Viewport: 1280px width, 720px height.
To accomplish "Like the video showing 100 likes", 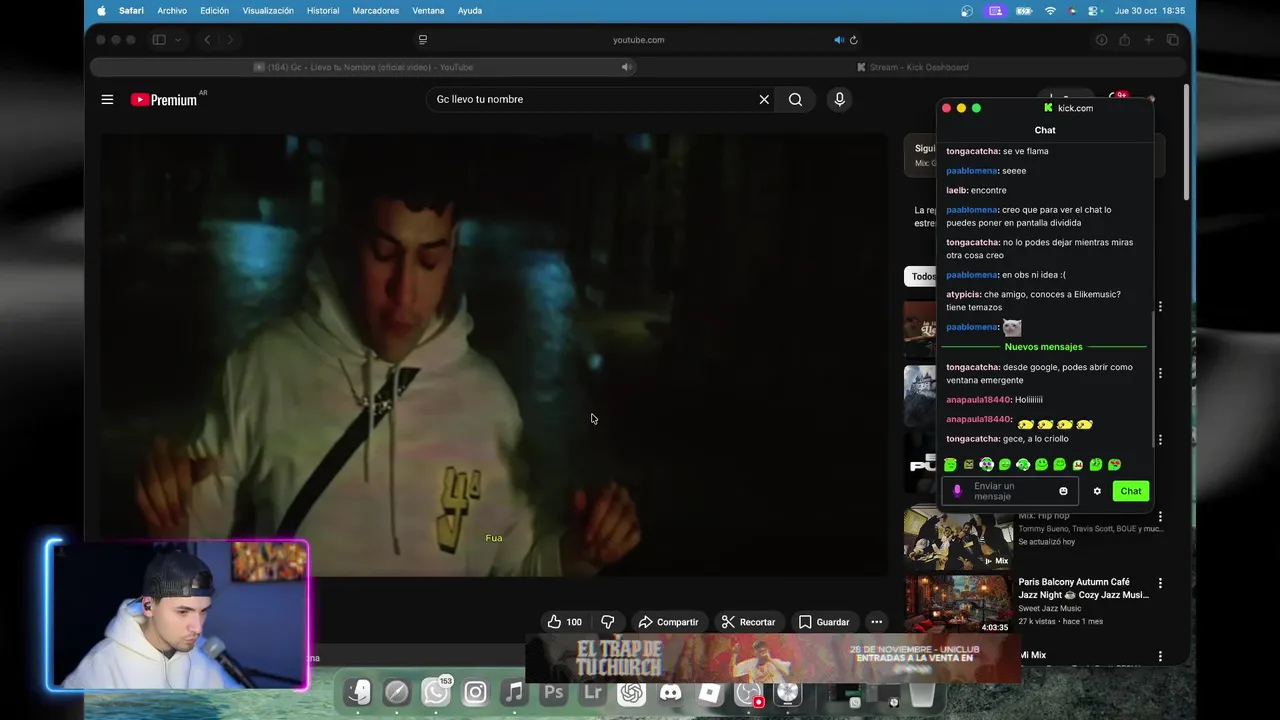I will pos(565,622).
